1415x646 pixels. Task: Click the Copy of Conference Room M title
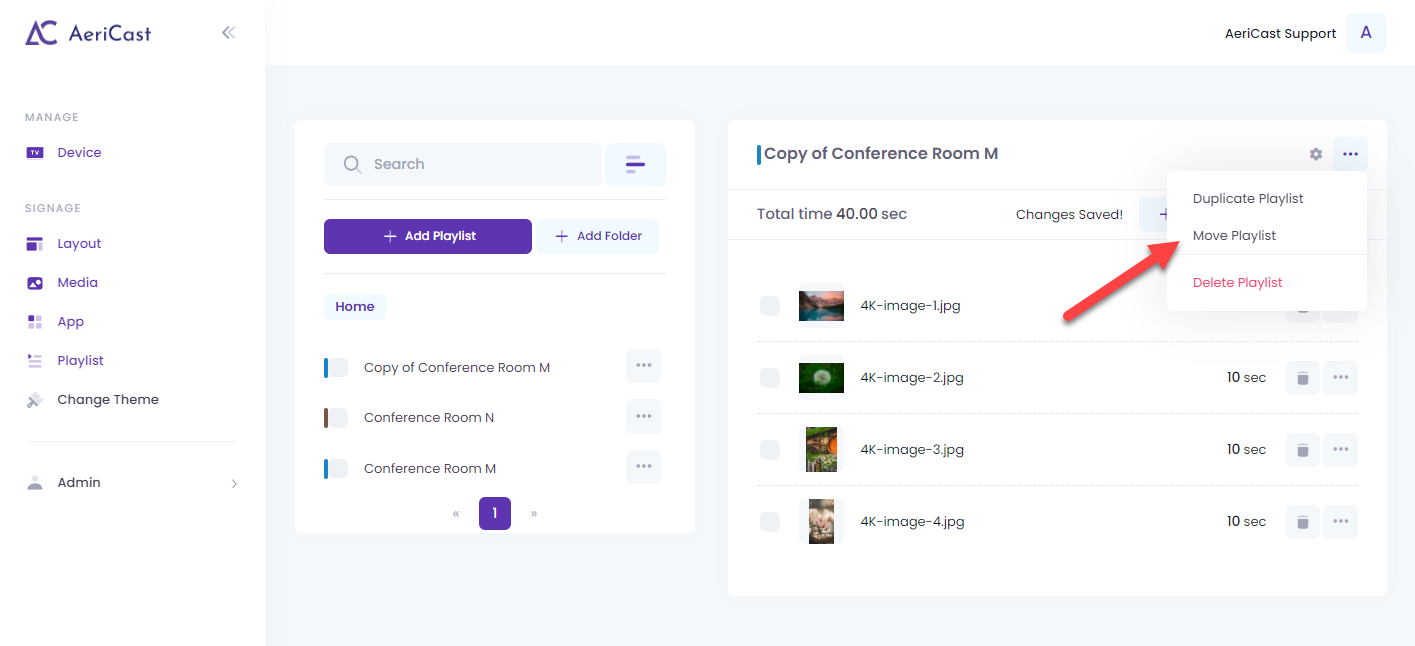click(881, 154)
